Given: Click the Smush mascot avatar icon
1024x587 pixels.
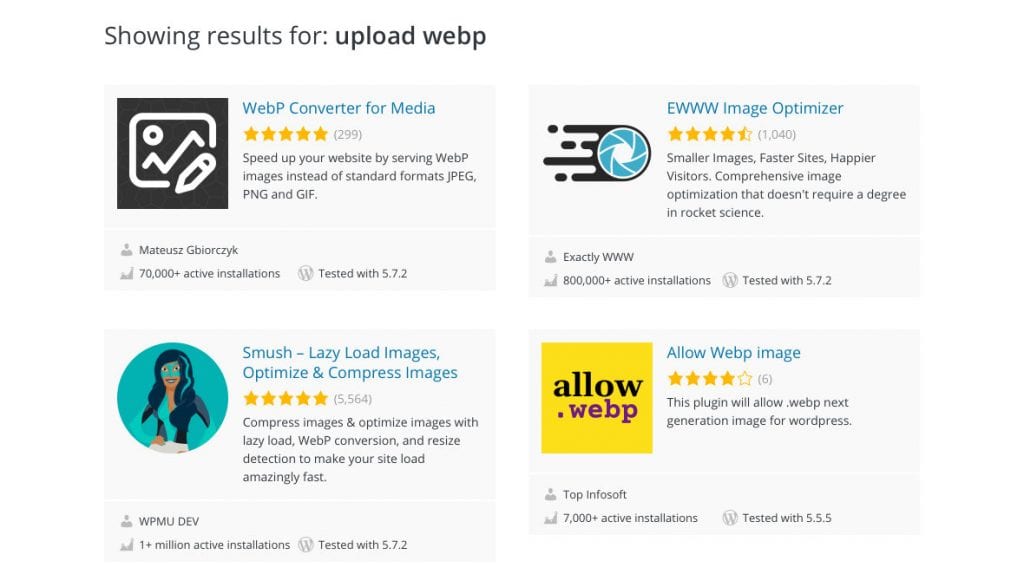Looking at the screenshot, I should [x=172, y=398].
